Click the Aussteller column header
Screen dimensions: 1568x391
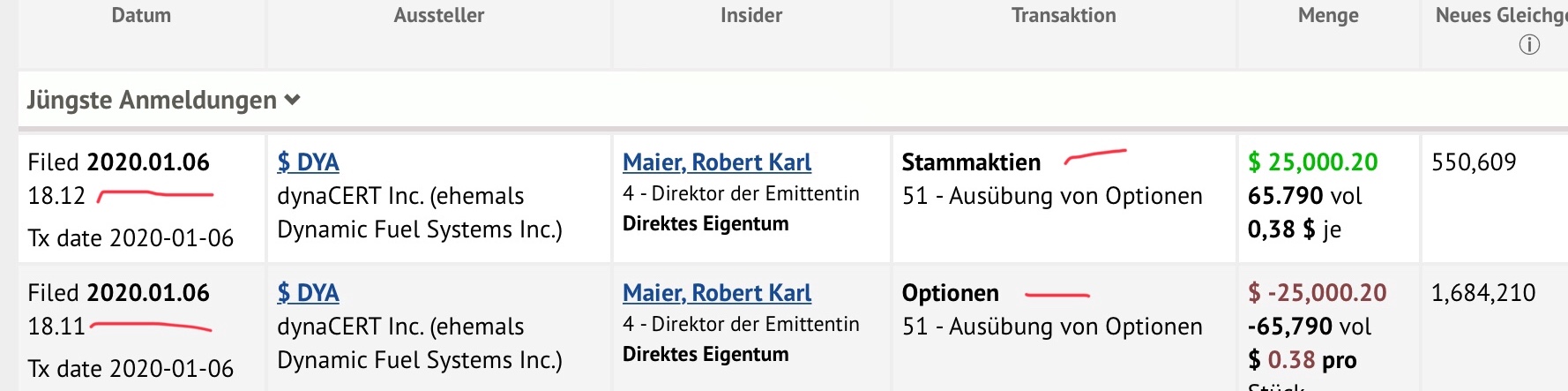click(x=439, y=16)
